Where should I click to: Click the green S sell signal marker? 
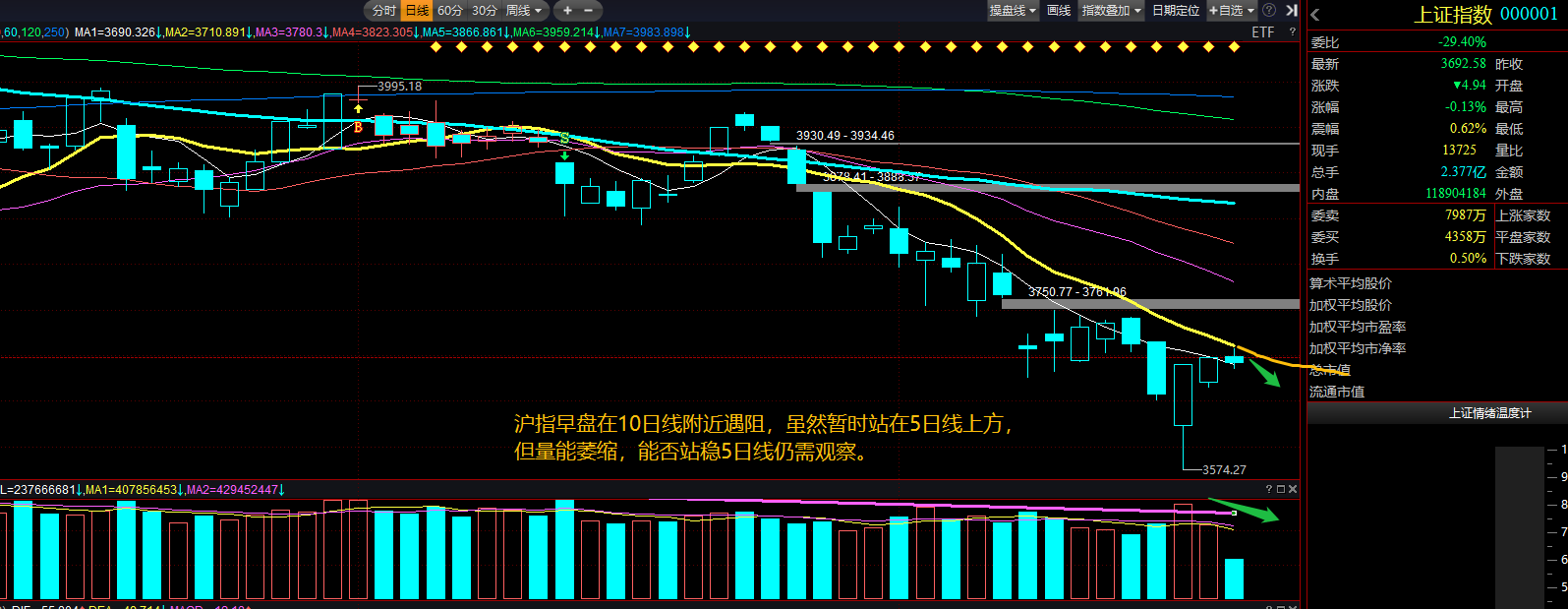tap(565, 138)
